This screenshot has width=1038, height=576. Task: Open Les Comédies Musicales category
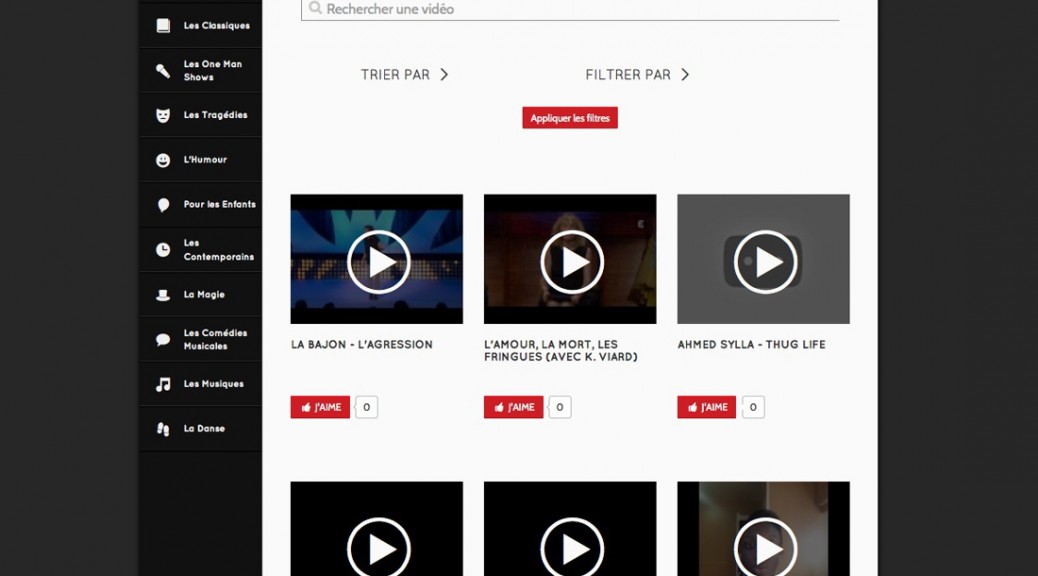point(214,339)
